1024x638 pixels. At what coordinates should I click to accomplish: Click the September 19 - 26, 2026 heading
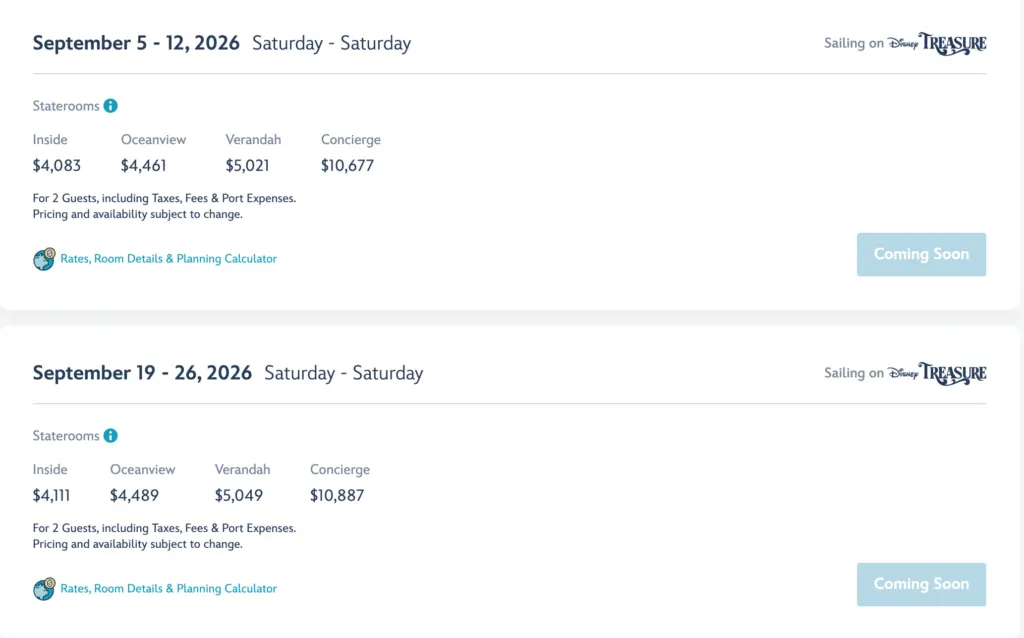click(142, 373)
